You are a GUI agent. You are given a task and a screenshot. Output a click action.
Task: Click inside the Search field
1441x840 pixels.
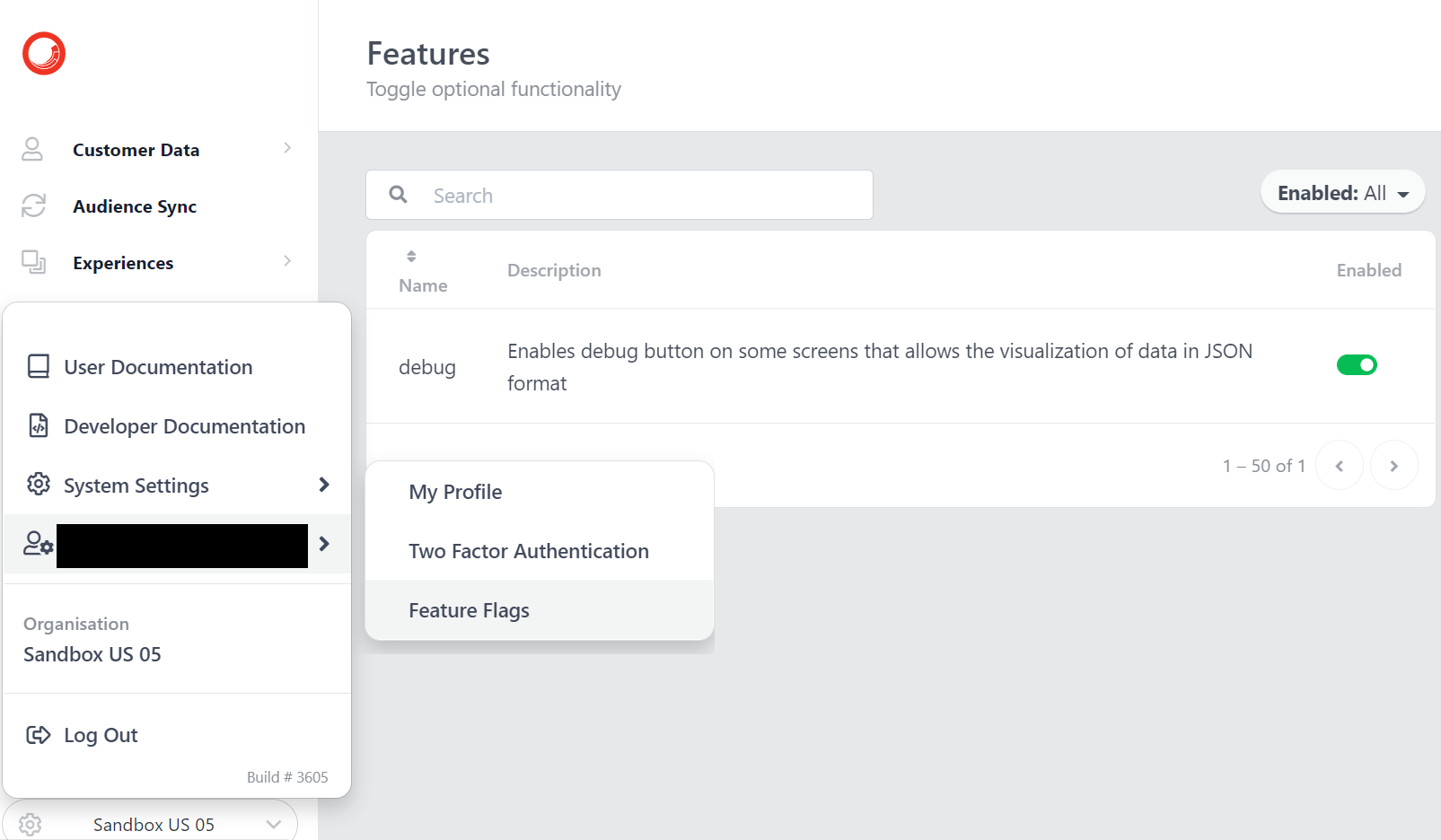point(628,195)
